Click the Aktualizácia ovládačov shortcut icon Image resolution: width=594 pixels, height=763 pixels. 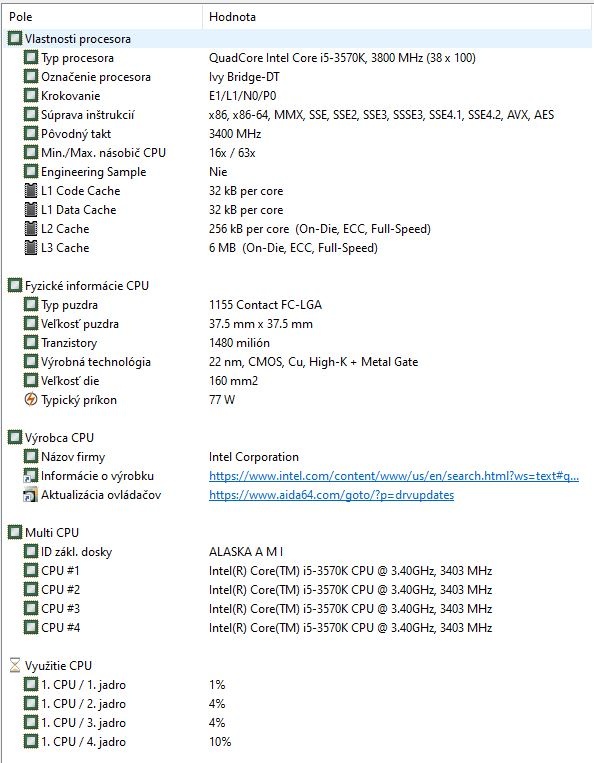[x=31, y=494]
